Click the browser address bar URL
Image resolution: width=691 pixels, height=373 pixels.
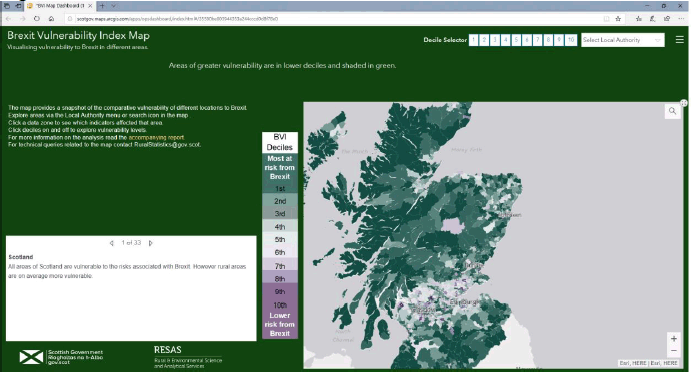point(177,19)
